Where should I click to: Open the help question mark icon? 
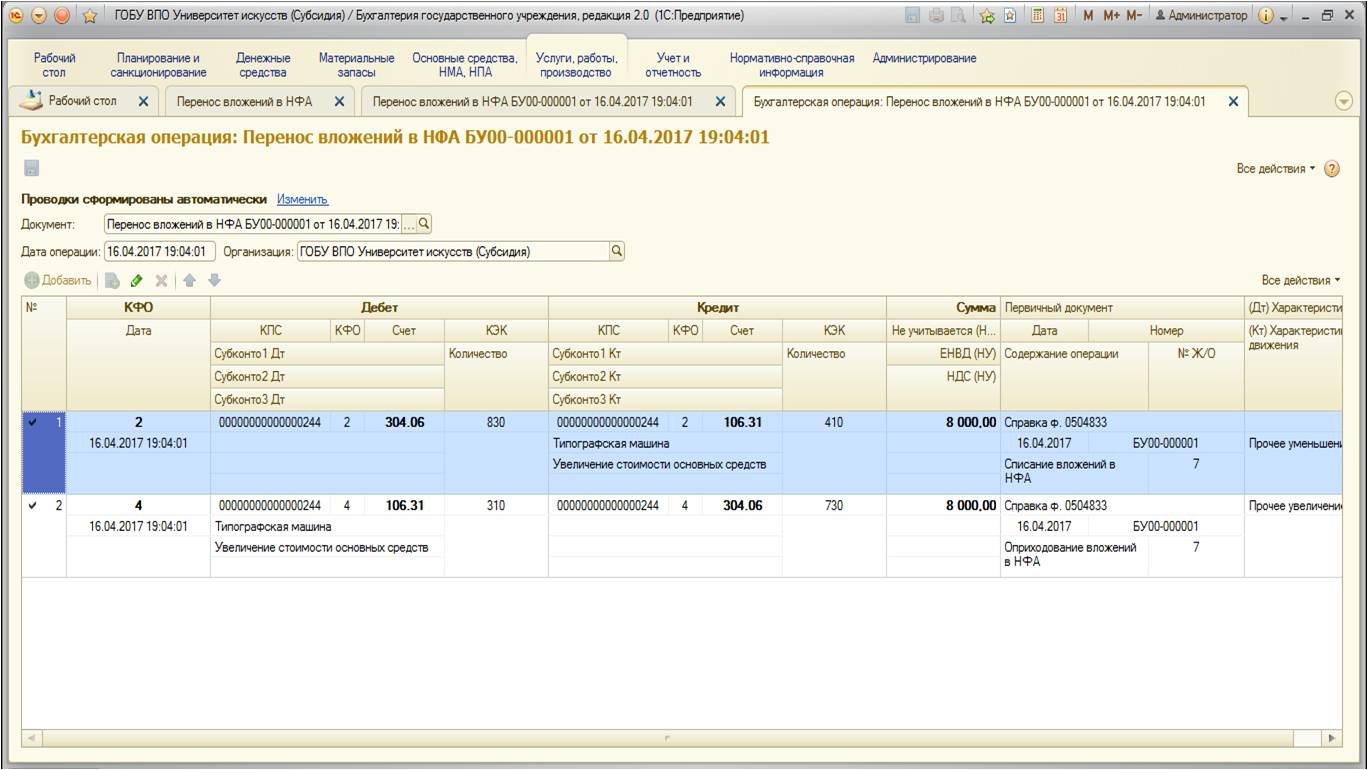[x=1331, y=169]
